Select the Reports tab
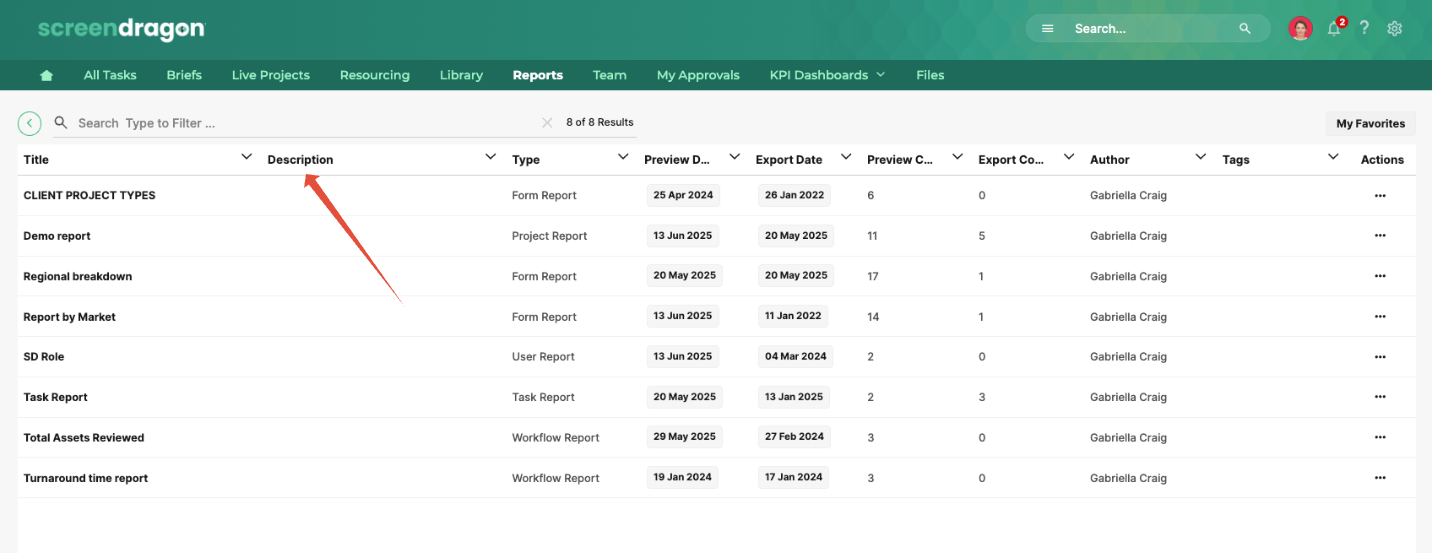 pos(538,75)
